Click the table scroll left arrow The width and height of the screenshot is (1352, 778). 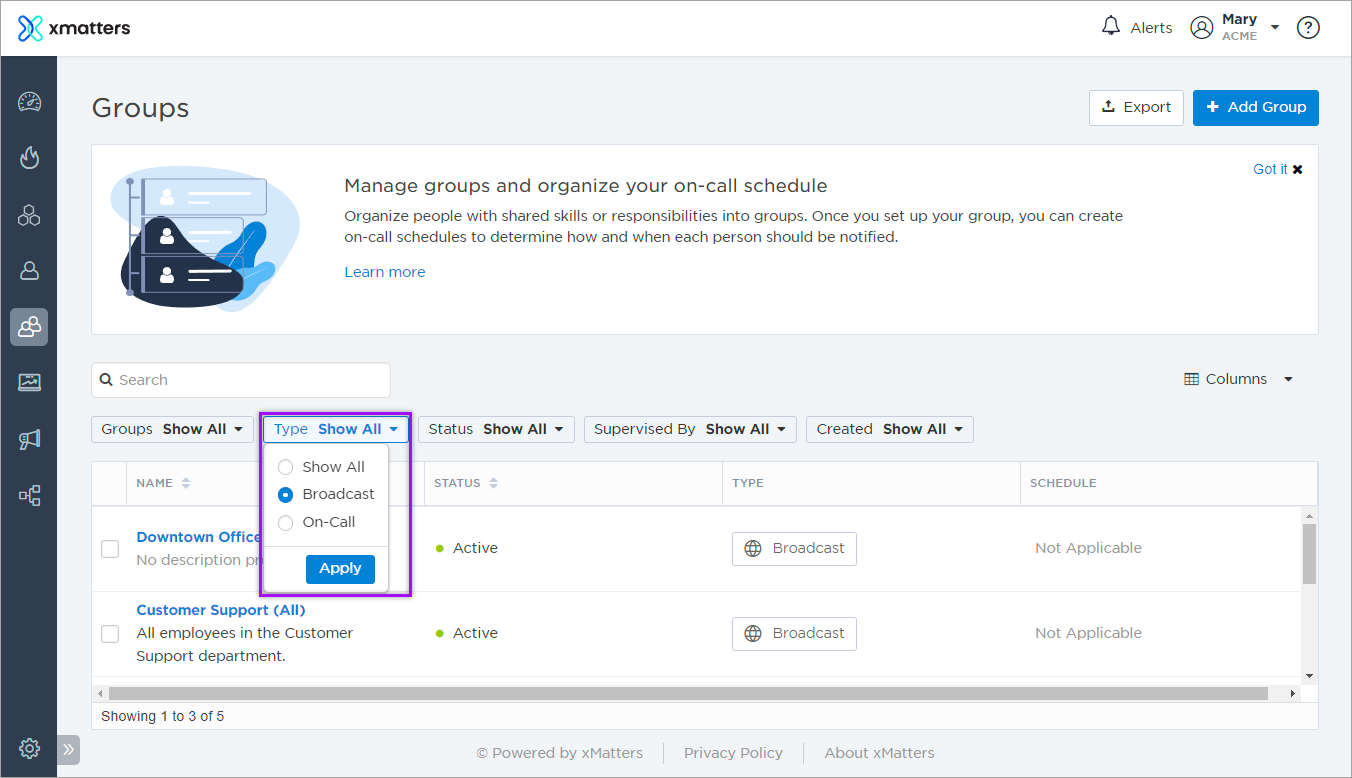point(99,693)
